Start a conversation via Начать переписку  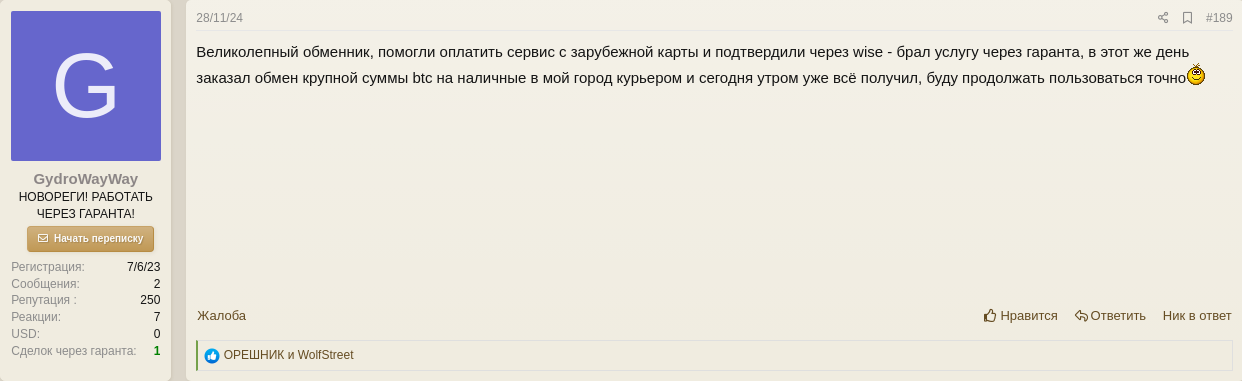pyautogui.click(x=90, y=239)
